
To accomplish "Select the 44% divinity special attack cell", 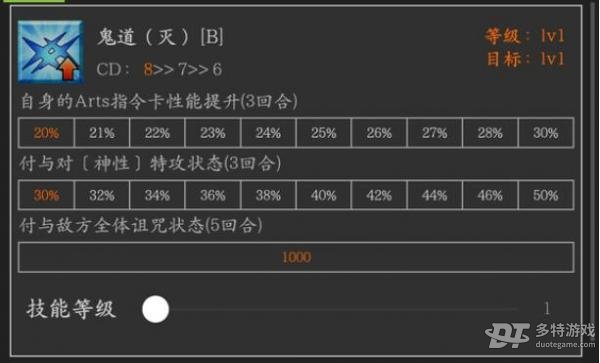I will click(434, 195).
